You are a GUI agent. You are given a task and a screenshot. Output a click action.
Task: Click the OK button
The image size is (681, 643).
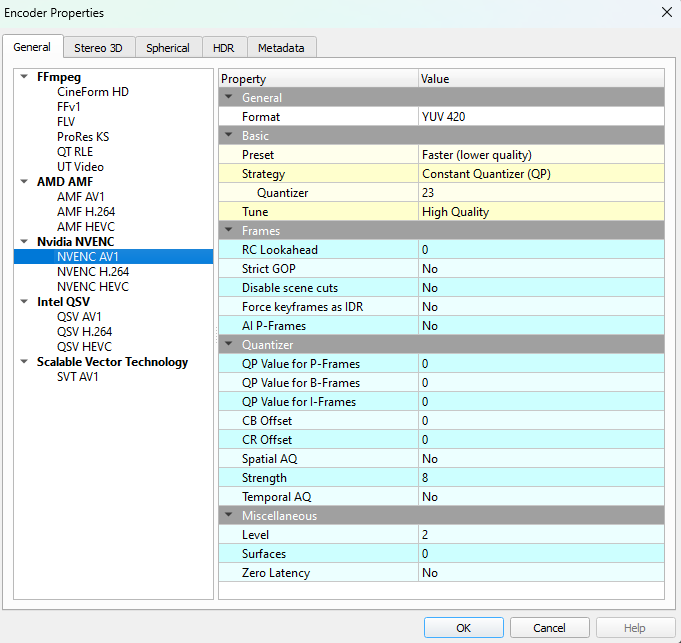point(463,628)
